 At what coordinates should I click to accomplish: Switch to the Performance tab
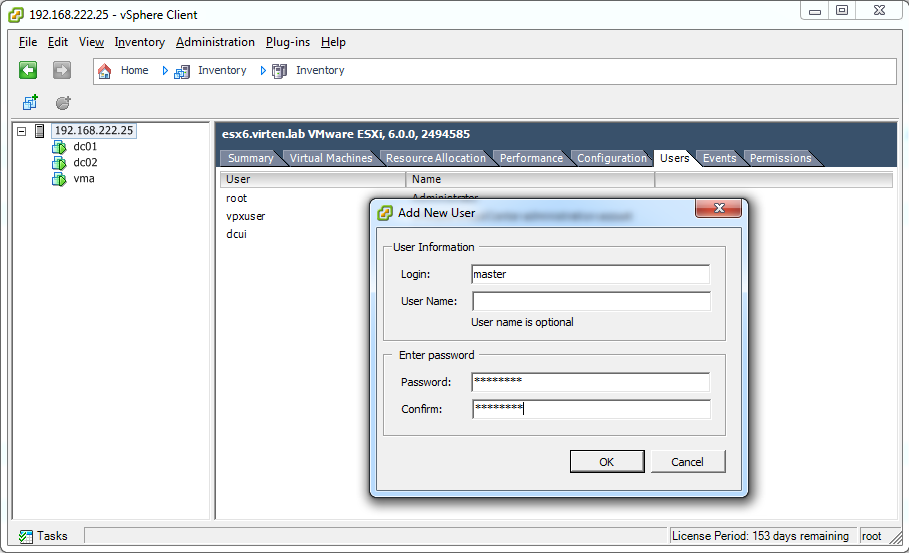coord(531,158)
